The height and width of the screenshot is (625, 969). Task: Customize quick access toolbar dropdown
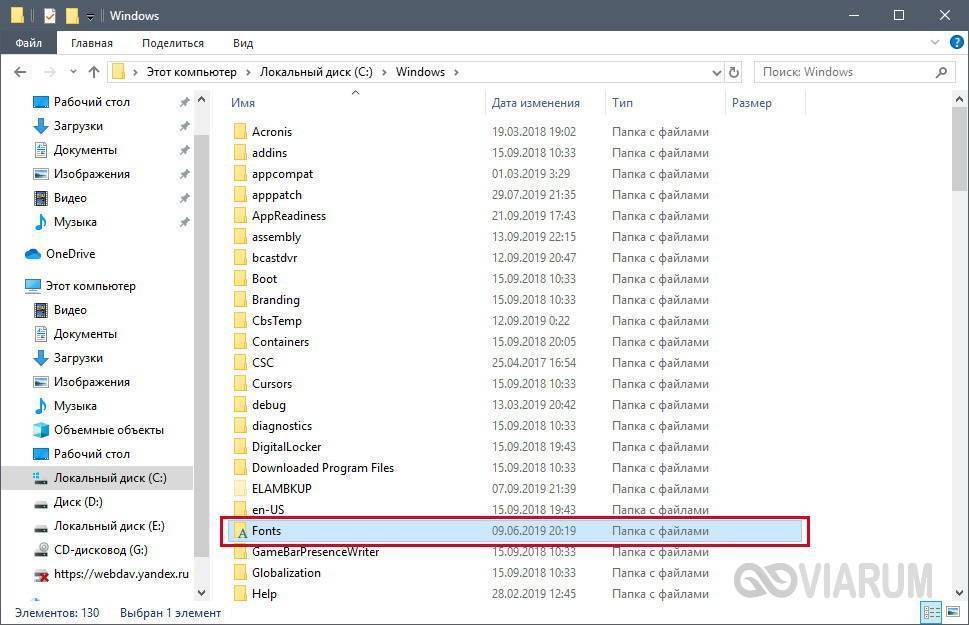[x=90, y=17]
